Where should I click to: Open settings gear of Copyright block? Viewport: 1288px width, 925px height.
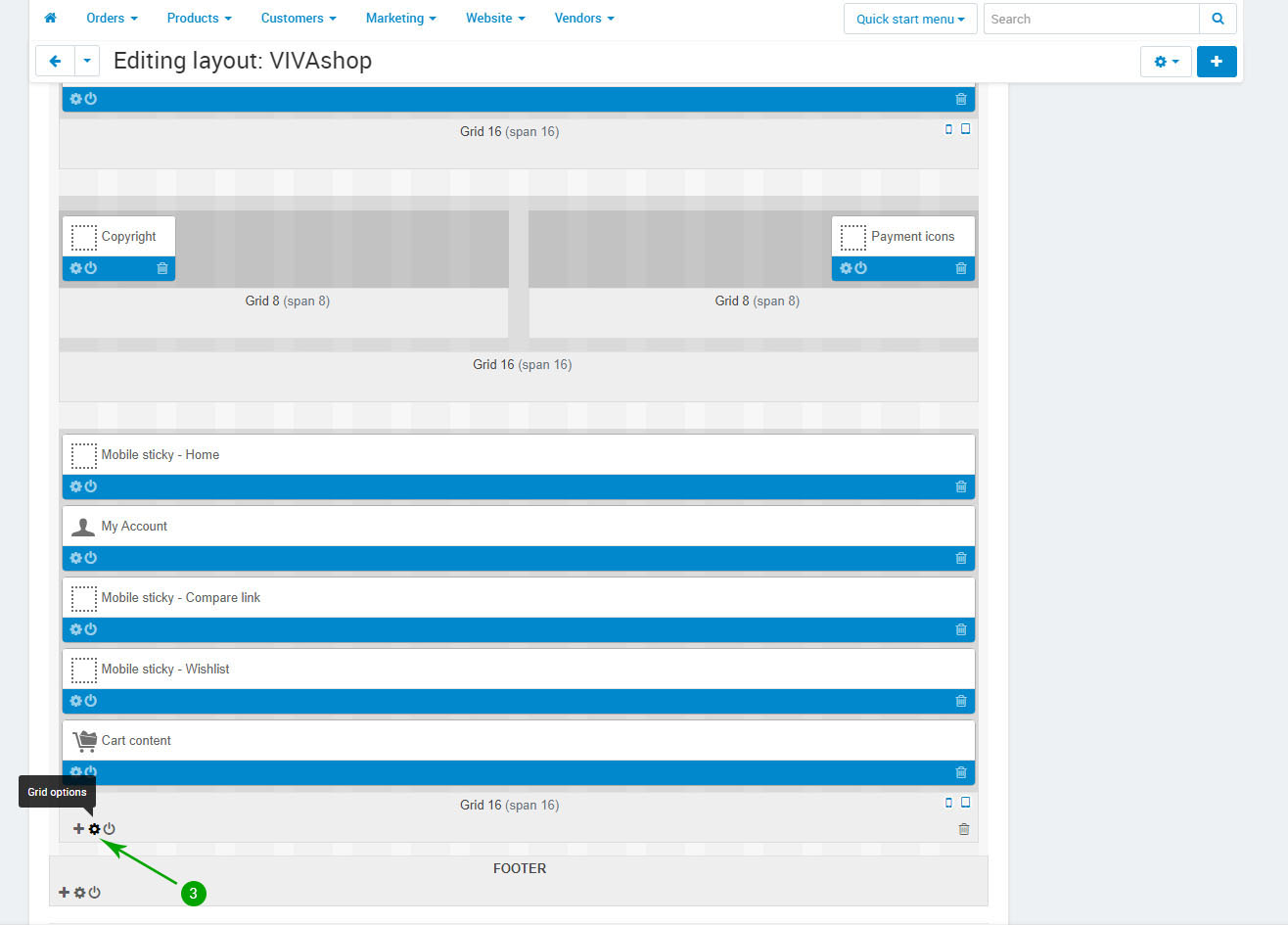pos(76,268)
